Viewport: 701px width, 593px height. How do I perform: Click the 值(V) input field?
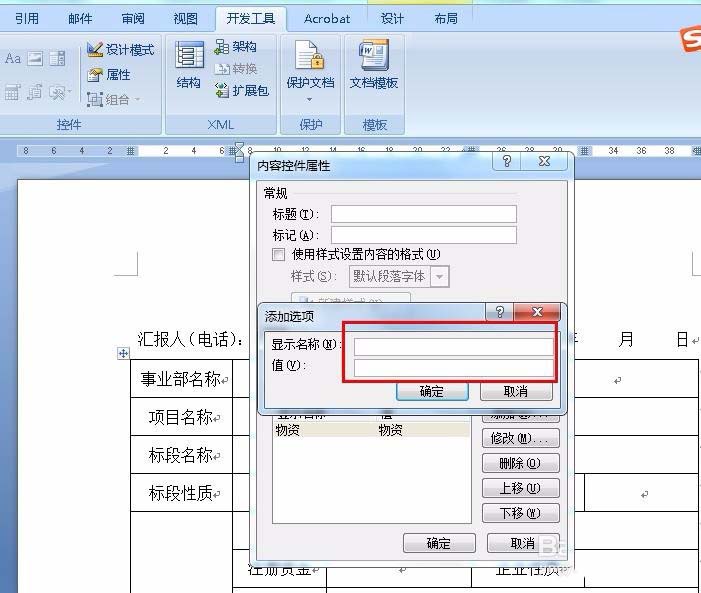click(453, 368)
